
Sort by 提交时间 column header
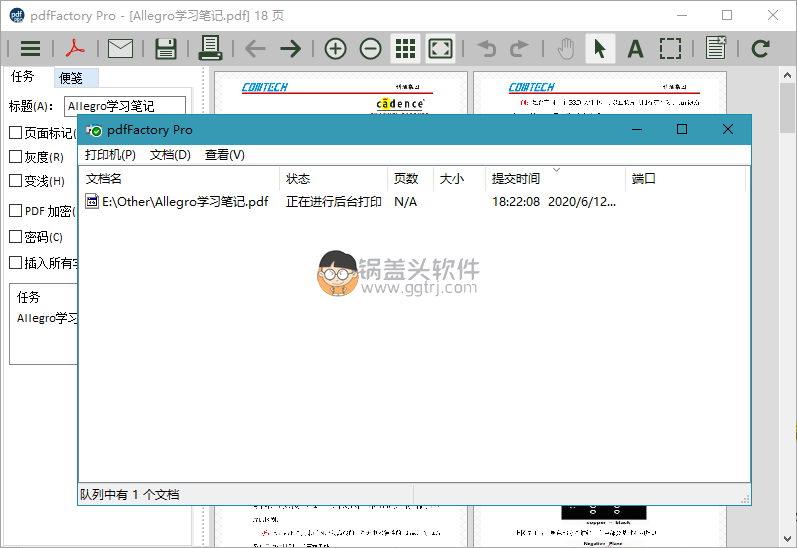[556, 179]
